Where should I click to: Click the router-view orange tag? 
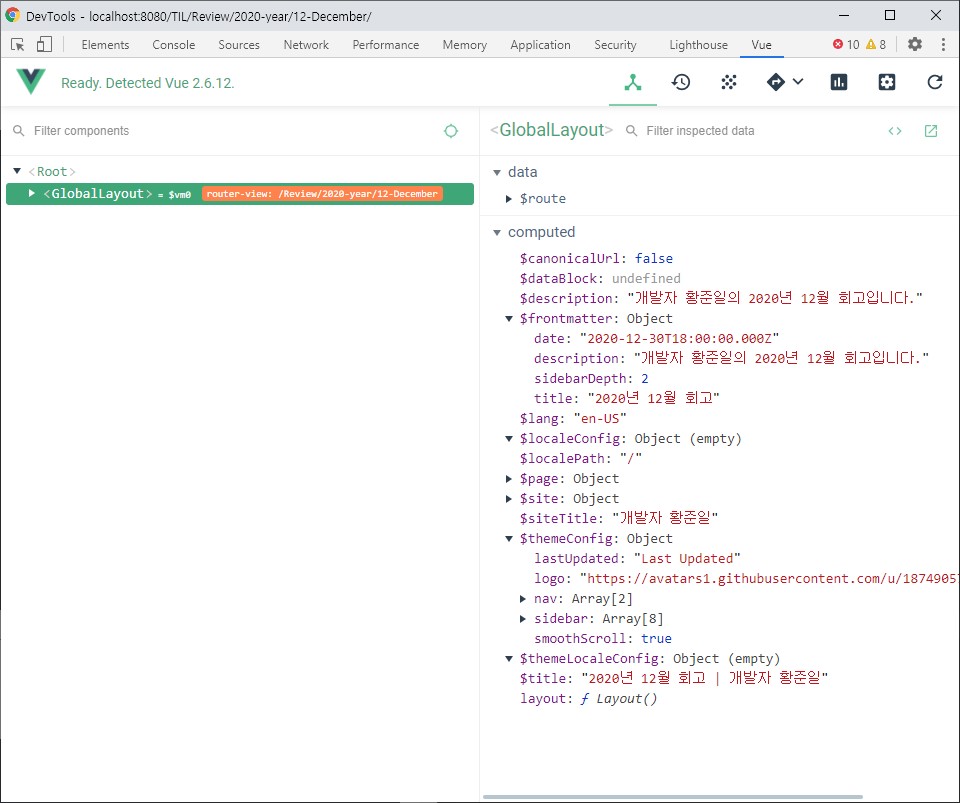pos(322,194)
